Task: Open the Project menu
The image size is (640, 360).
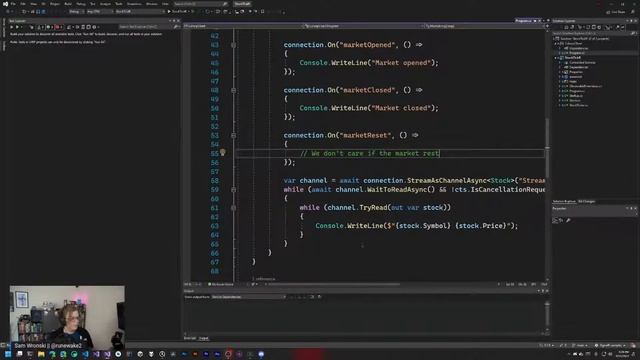Action: pos(55,4)
